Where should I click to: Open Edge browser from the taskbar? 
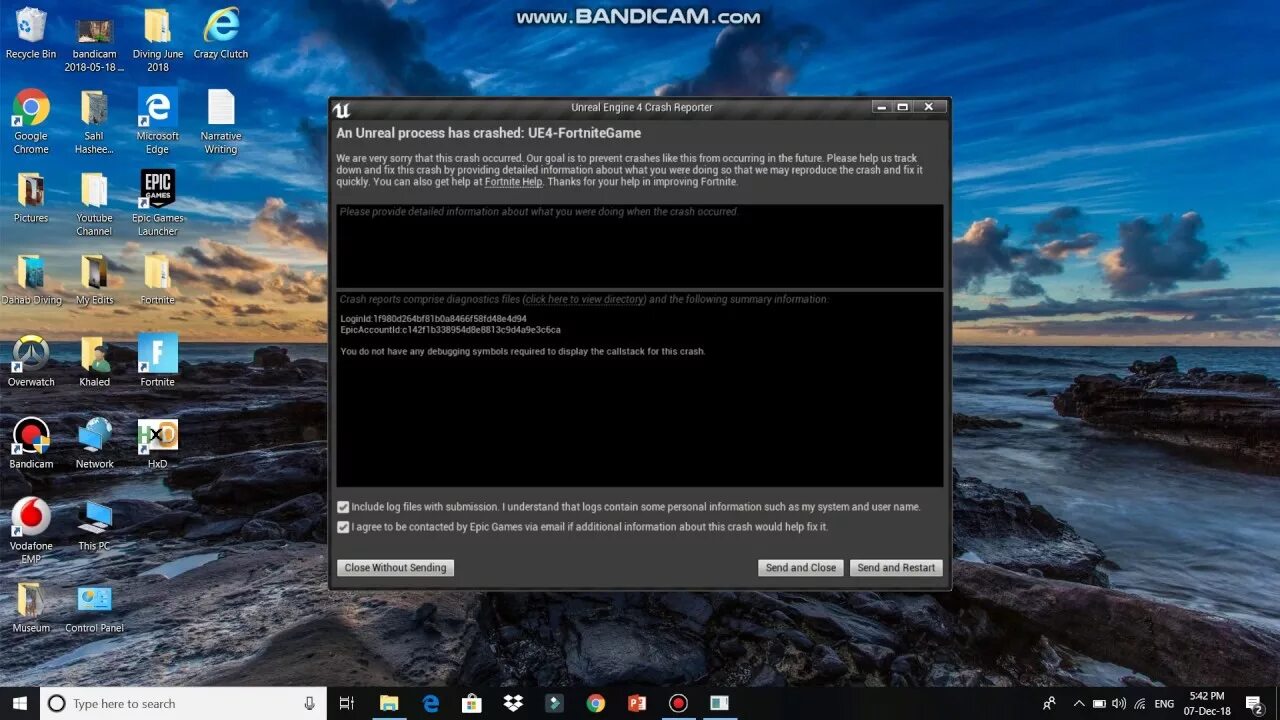click(431, 703)
